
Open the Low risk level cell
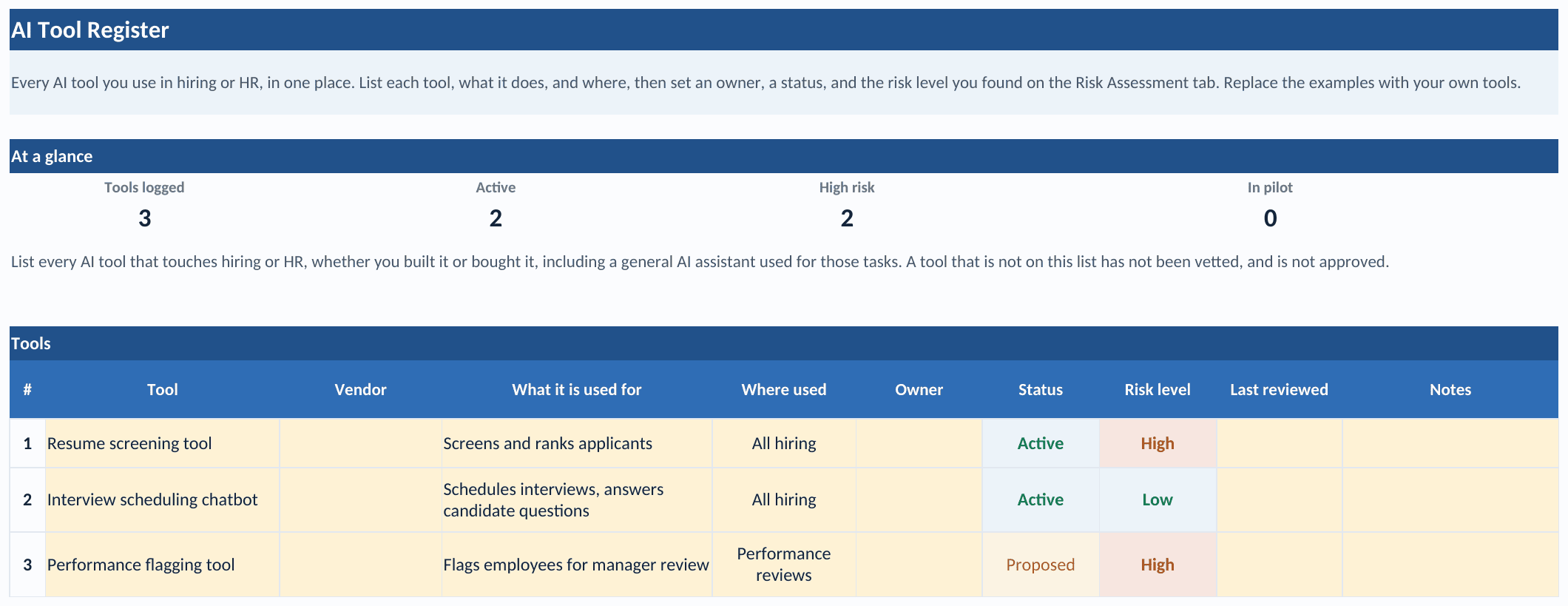(1158, 499)
